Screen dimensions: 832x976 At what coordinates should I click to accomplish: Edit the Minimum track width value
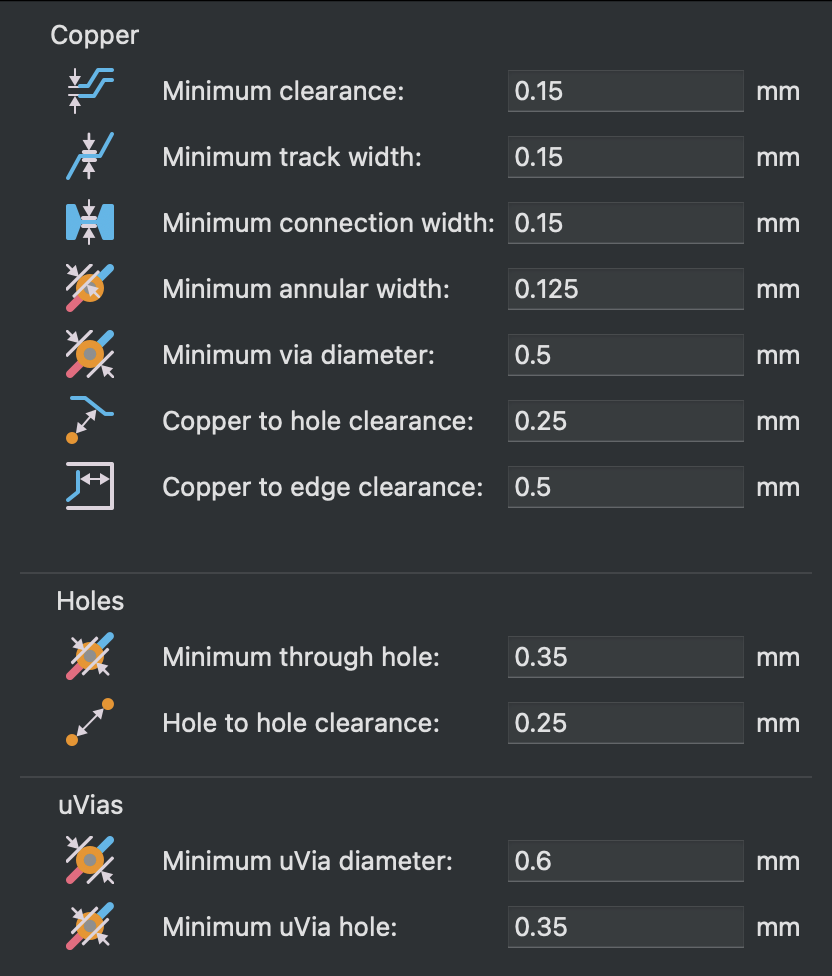pos(625,157)
